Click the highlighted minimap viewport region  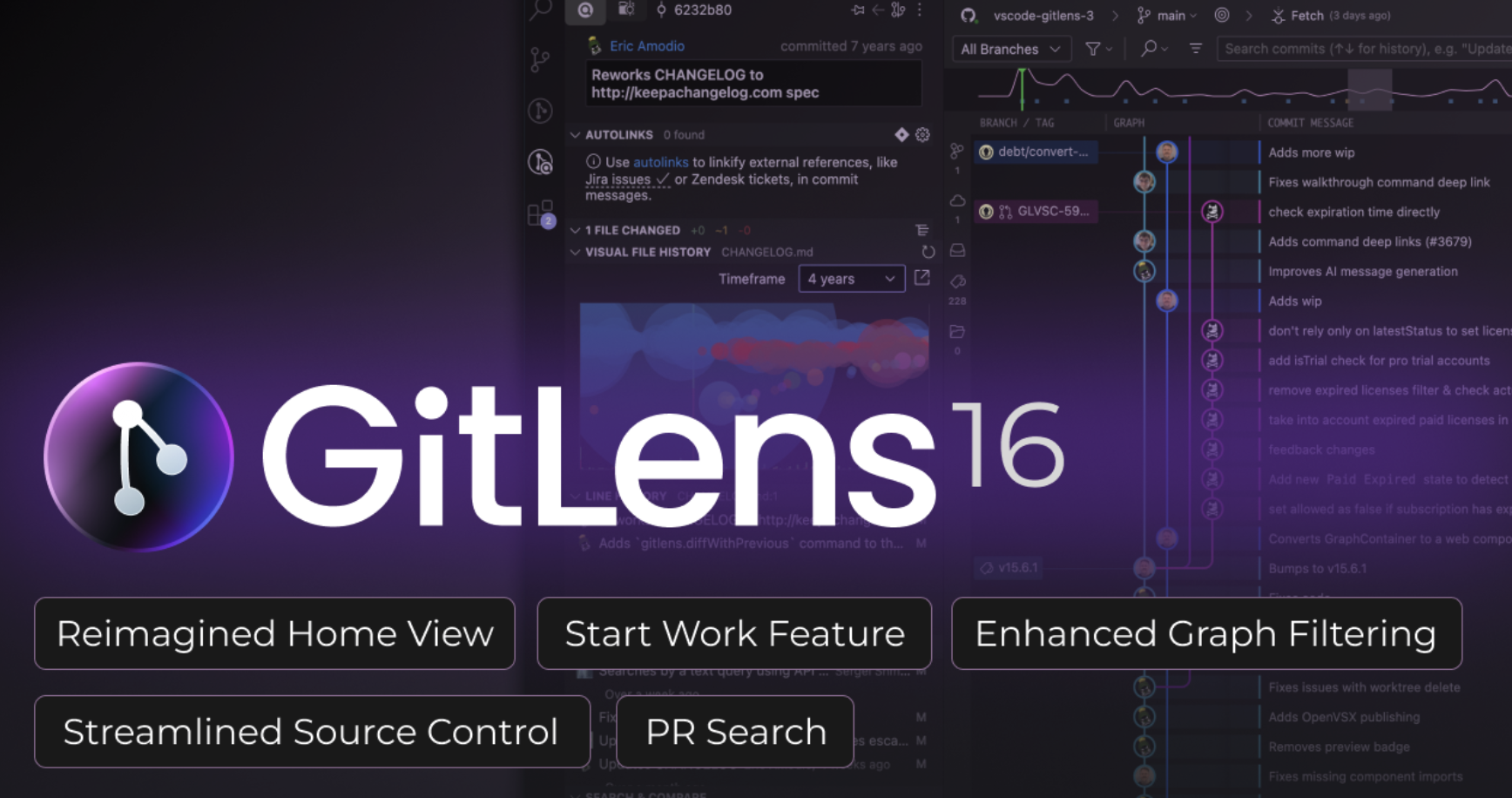(1370, 89)
